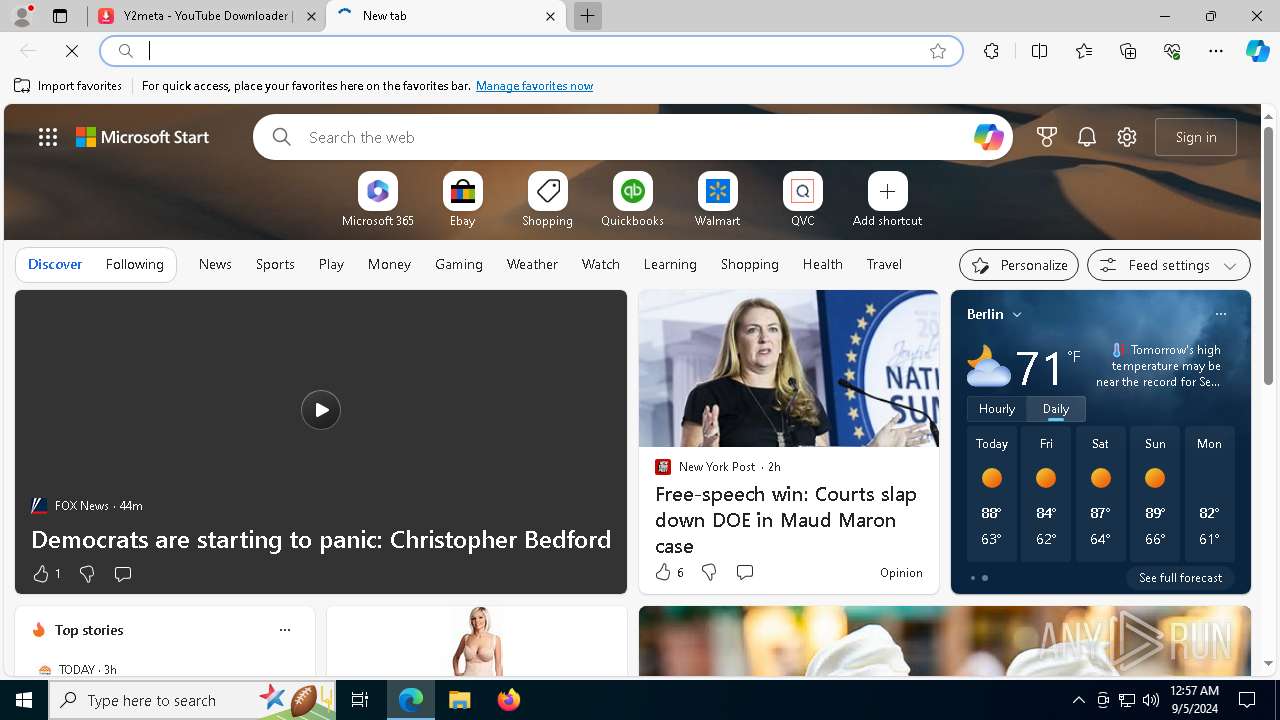Open the Copilot sidebar button
This screenshot has height=720, width=1280.
click(x=1257, y=51)
